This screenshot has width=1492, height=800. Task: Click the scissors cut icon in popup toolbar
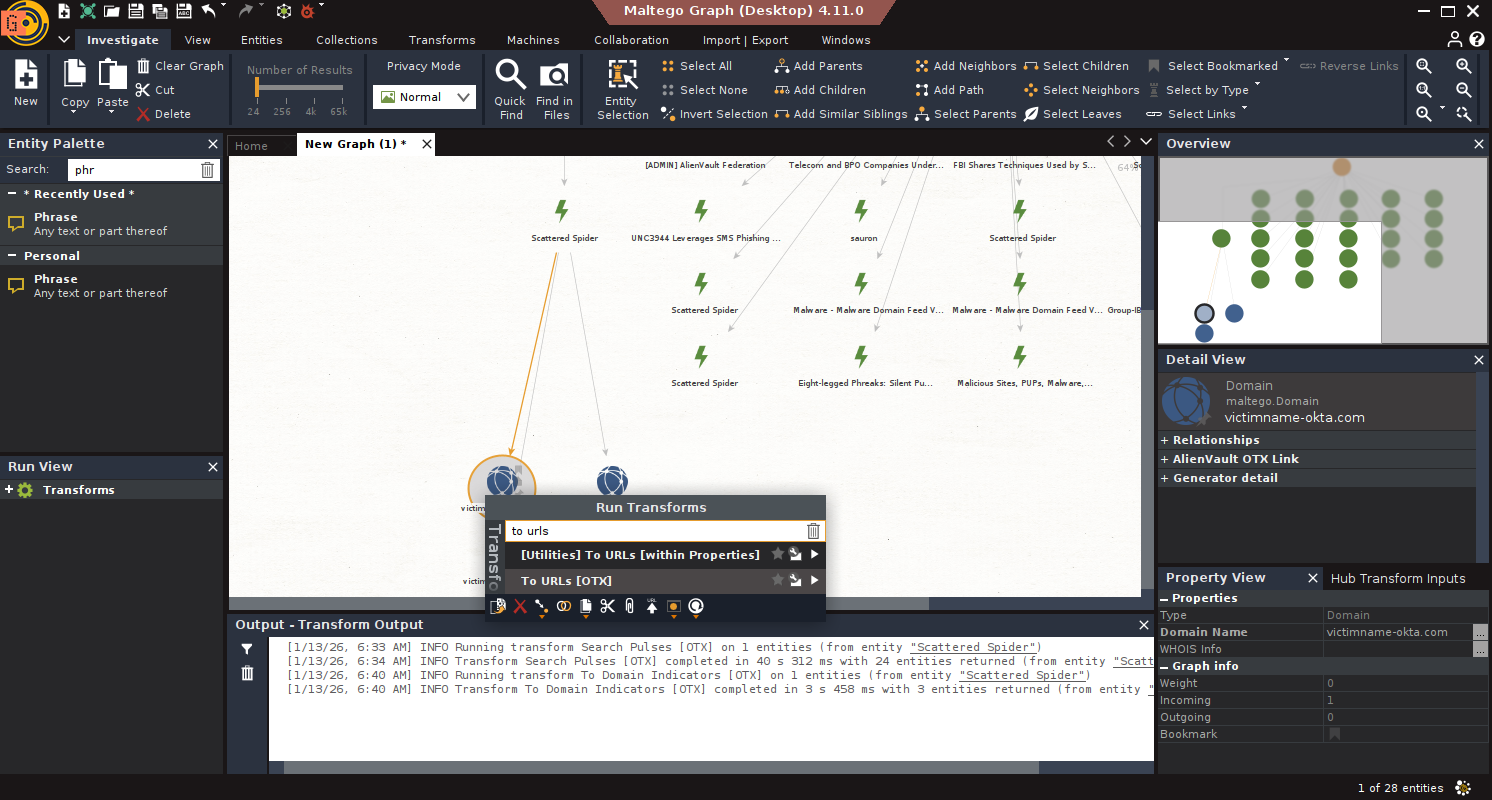(x=607, y=606)
